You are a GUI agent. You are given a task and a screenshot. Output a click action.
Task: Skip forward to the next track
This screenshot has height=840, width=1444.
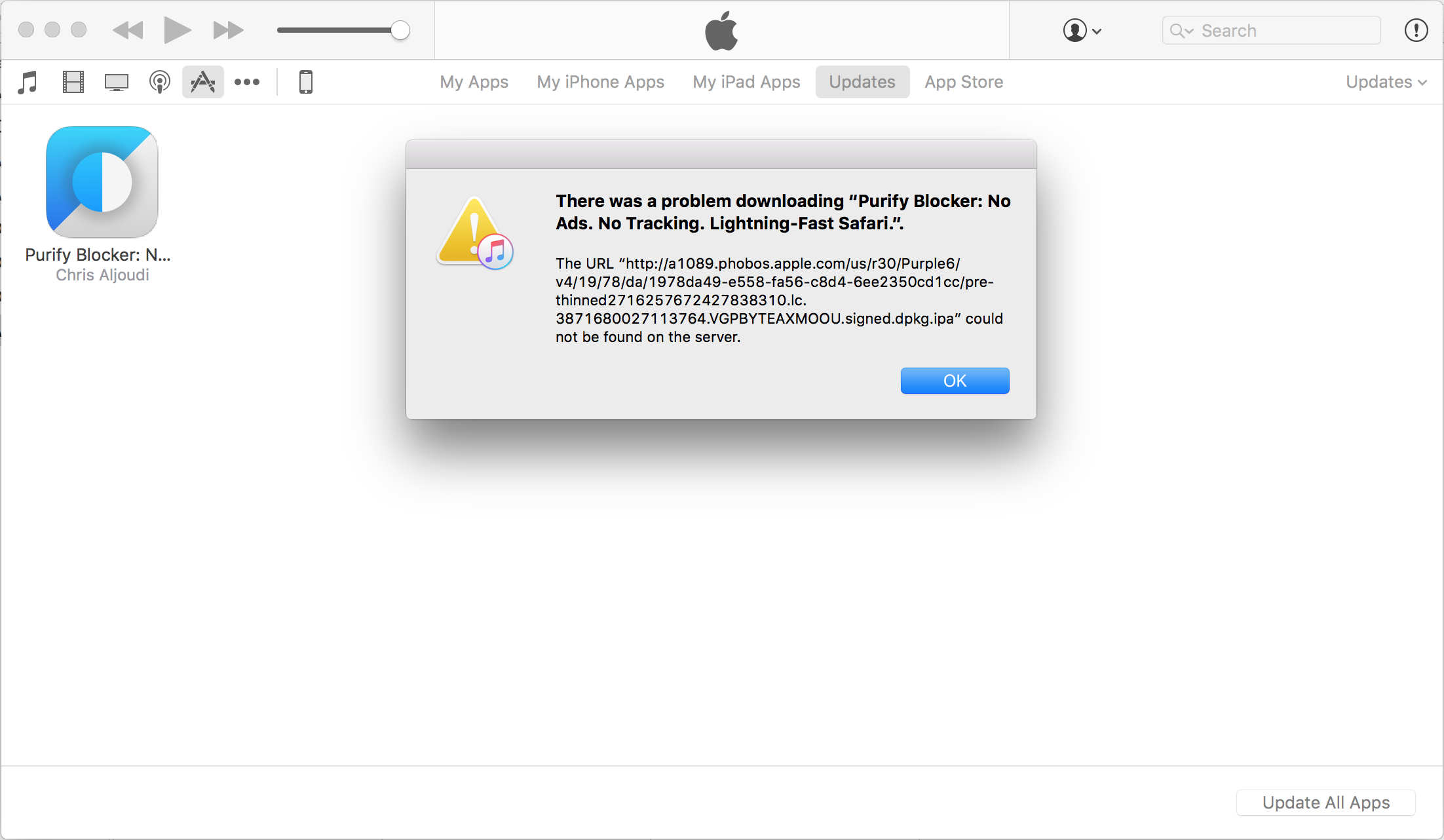point(228,30)
